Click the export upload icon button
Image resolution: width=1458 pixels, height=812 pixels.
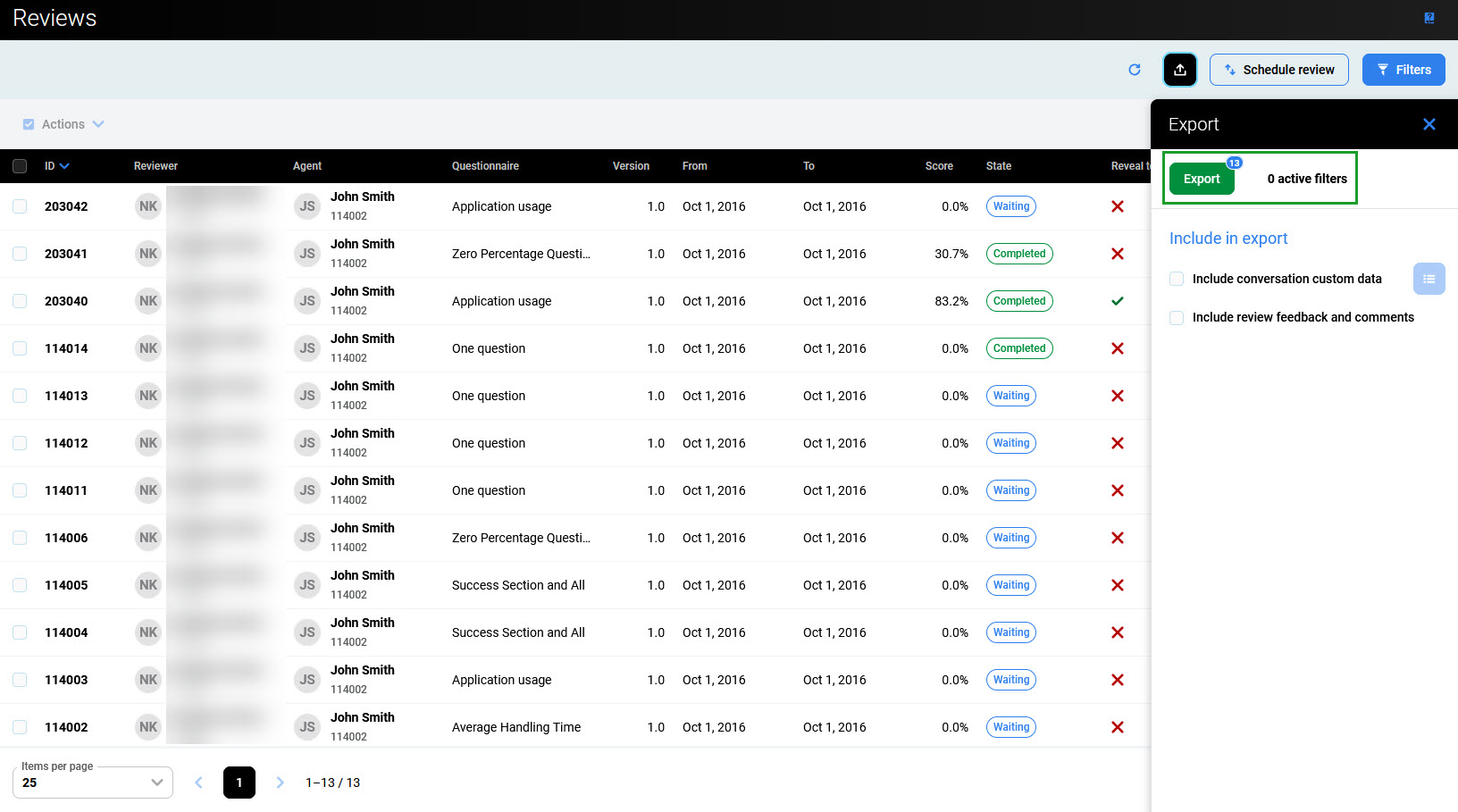click(1180, 70)
